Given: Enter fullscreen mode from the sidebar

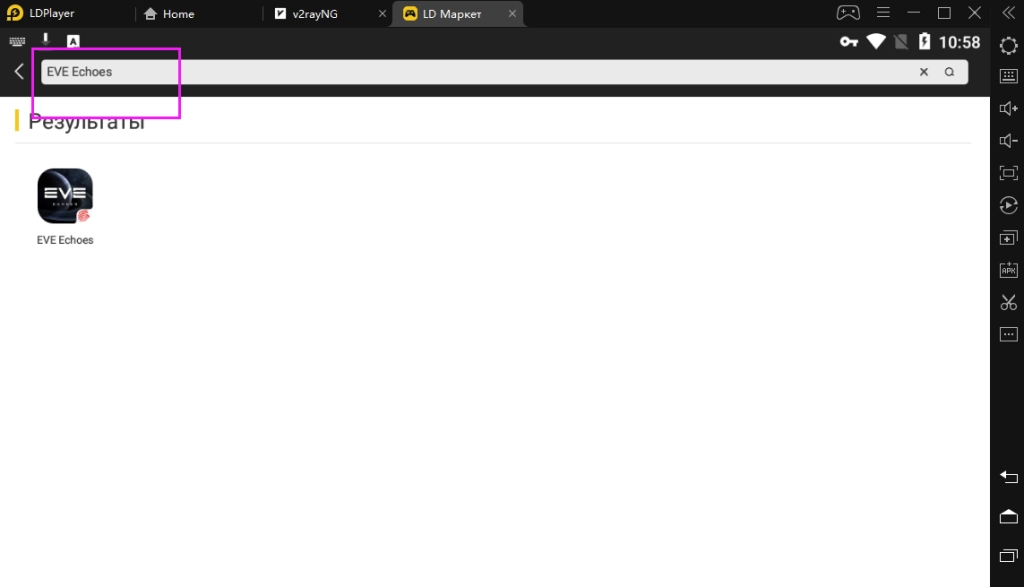Looking at the screenshot, I should (1008, 173).
